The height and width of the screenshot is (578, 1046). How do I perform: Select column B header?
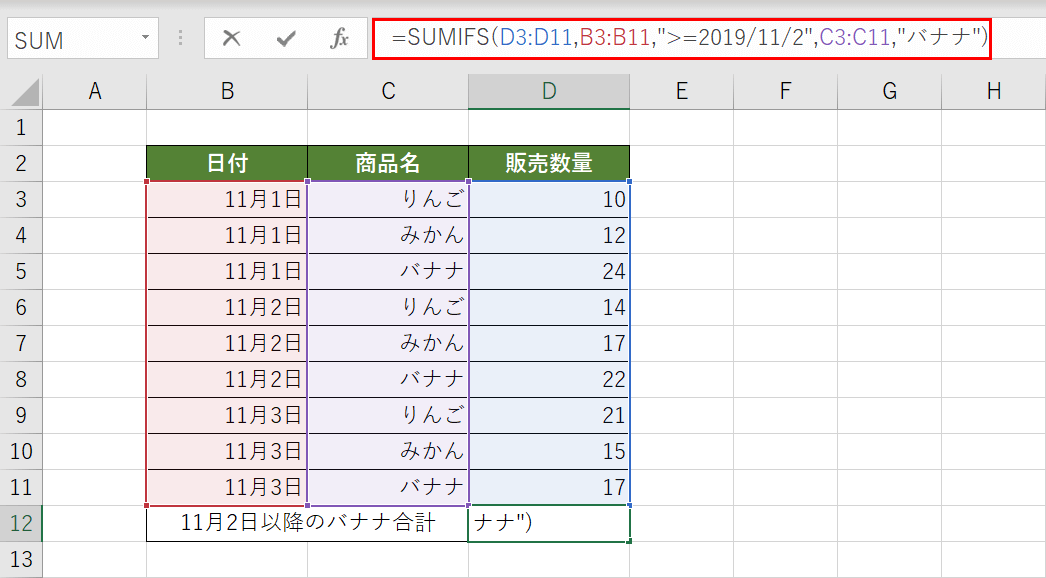226,90
